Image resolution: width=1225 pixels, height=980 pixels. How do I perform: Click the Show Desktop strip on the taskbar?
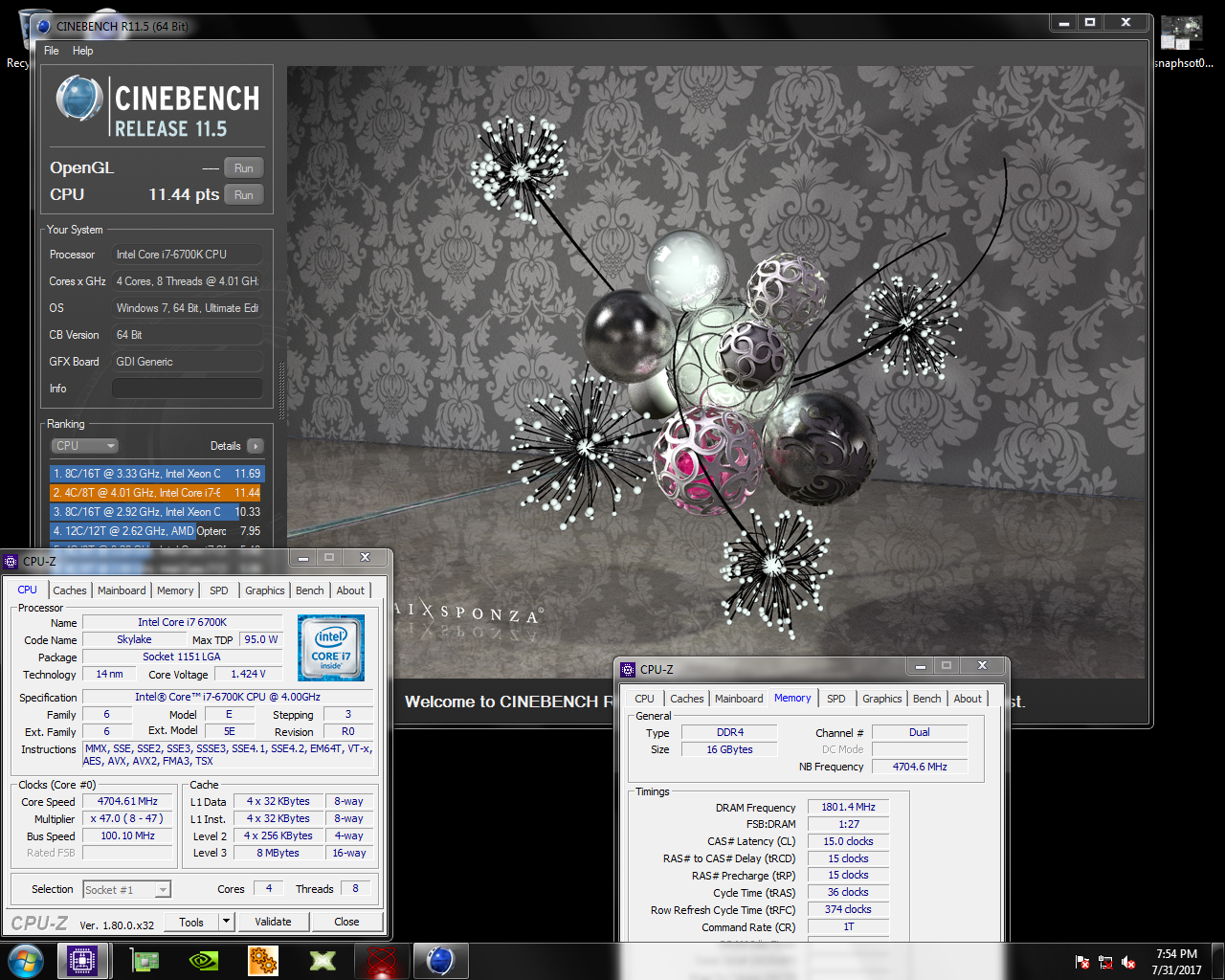(1218, 961)
